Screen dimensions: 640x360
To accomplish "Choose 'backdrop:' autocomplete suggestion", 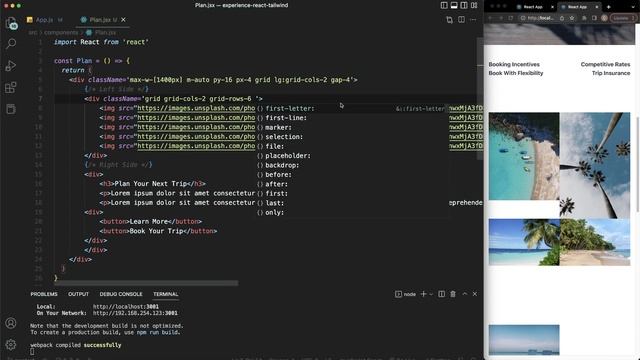I will 352,165.
